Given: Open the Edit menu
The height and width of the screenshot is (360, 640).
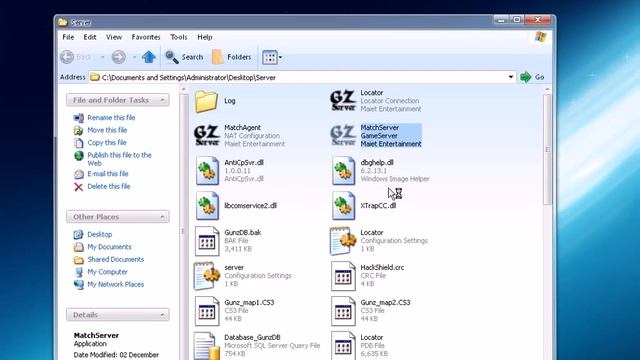Looking at the screenshot, I should click(x=90, y=37).
